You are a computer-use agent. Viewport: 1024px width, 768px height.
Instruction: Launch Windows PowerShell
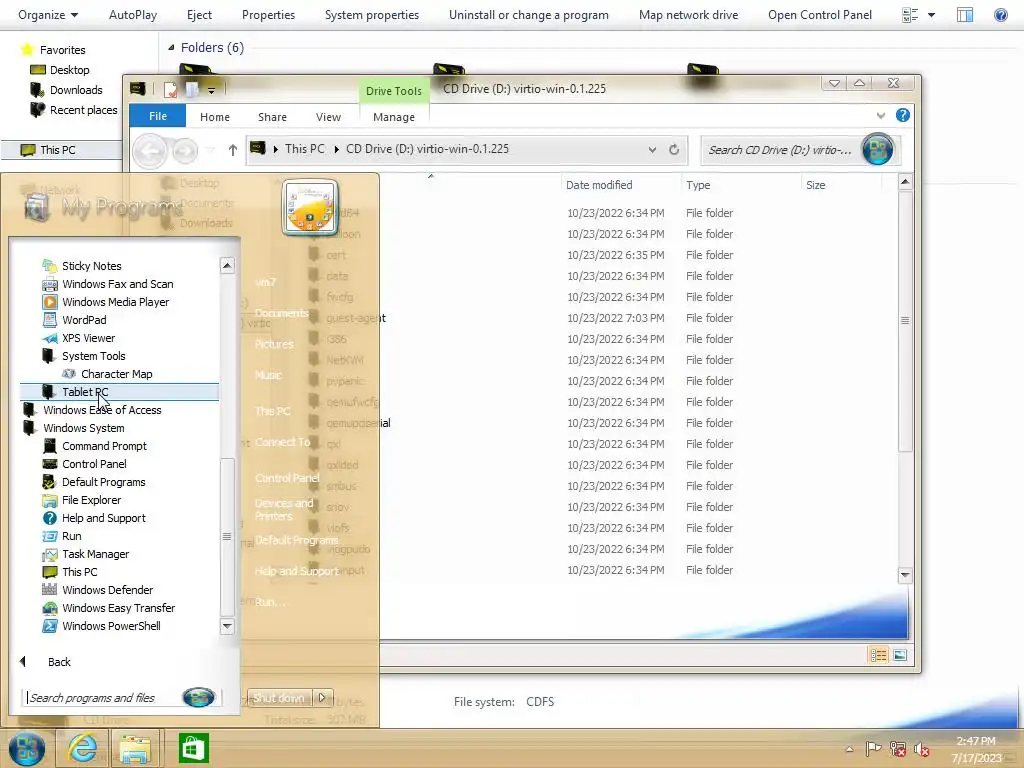click(111, 626)
